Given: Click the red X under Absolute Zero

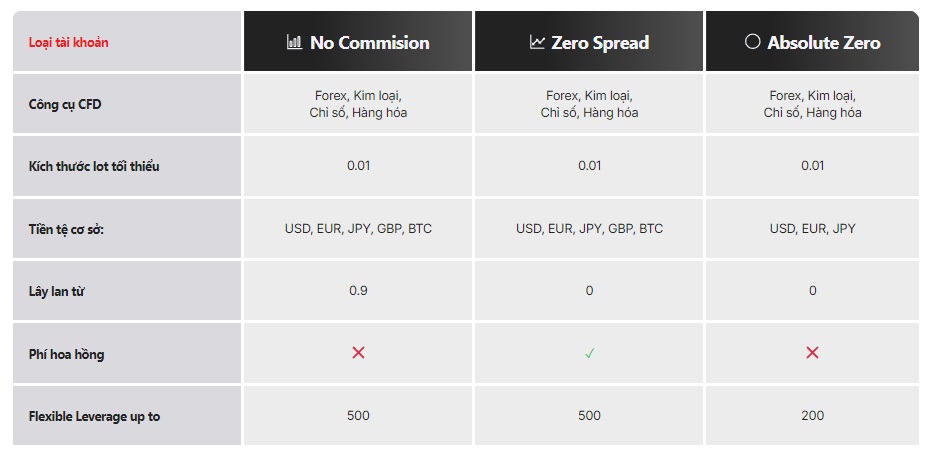Looking at the screenshot, I should [812, 353].
